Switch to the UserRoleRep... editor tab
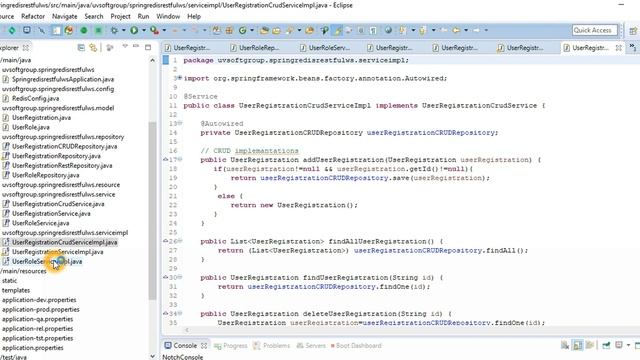Image resolution: width=640 pixels, height=360 pixels. tap(259, 48)
